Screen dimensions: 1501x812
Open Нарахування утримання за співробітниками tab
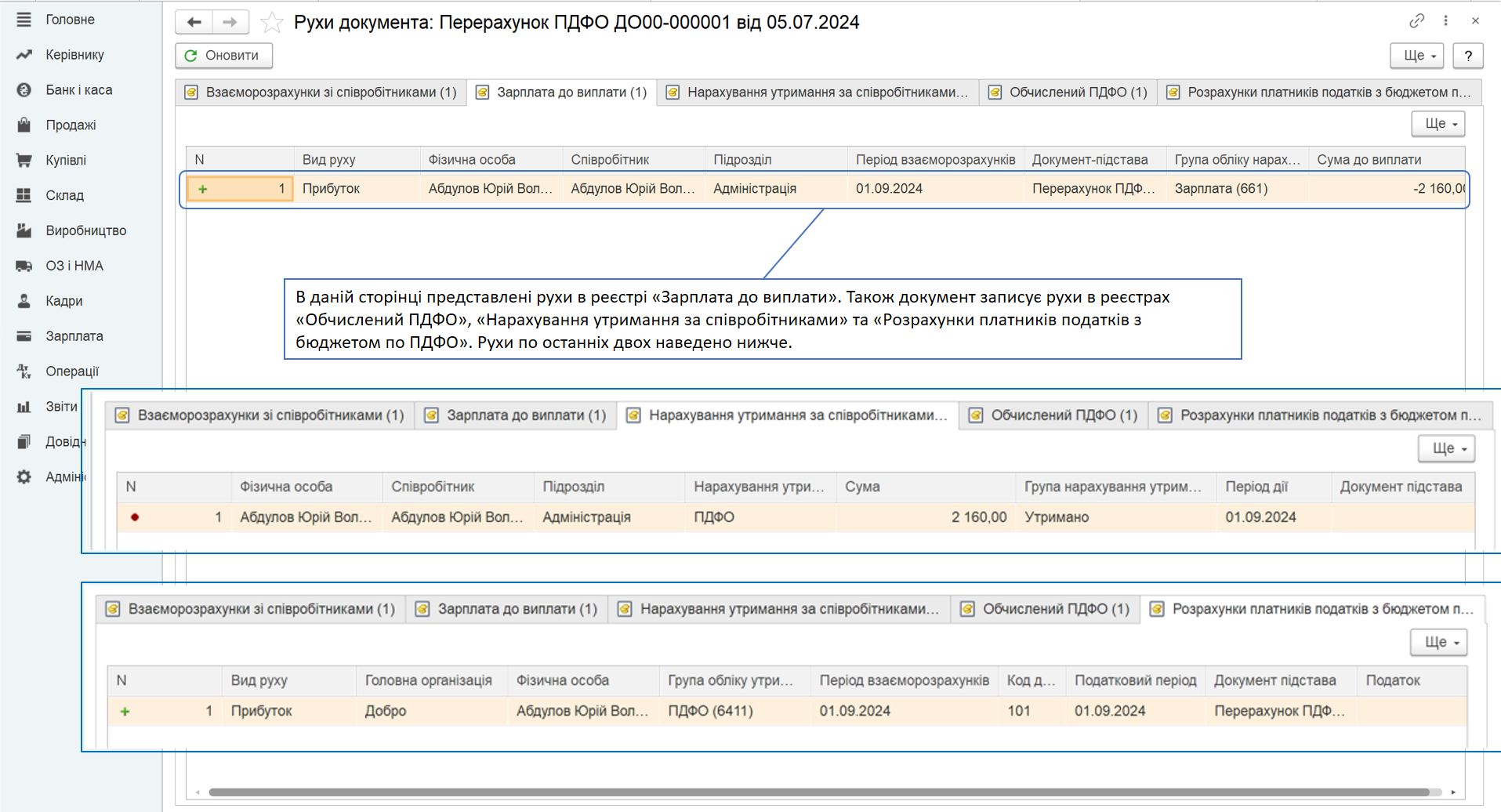(818, 92)
